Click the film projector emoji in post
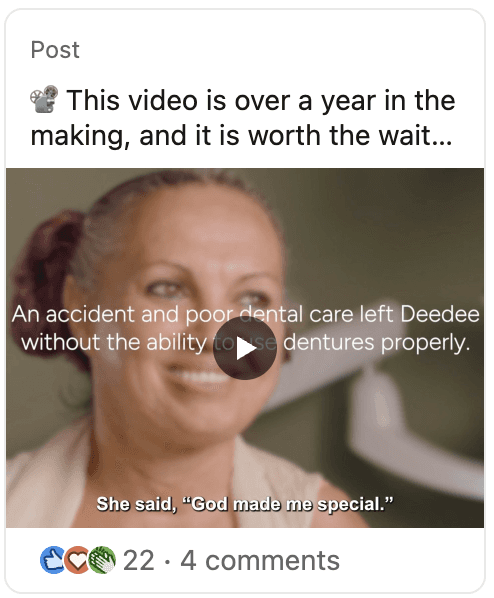The height and width of the screenshot is (598, 494). (x=44, y=99)
